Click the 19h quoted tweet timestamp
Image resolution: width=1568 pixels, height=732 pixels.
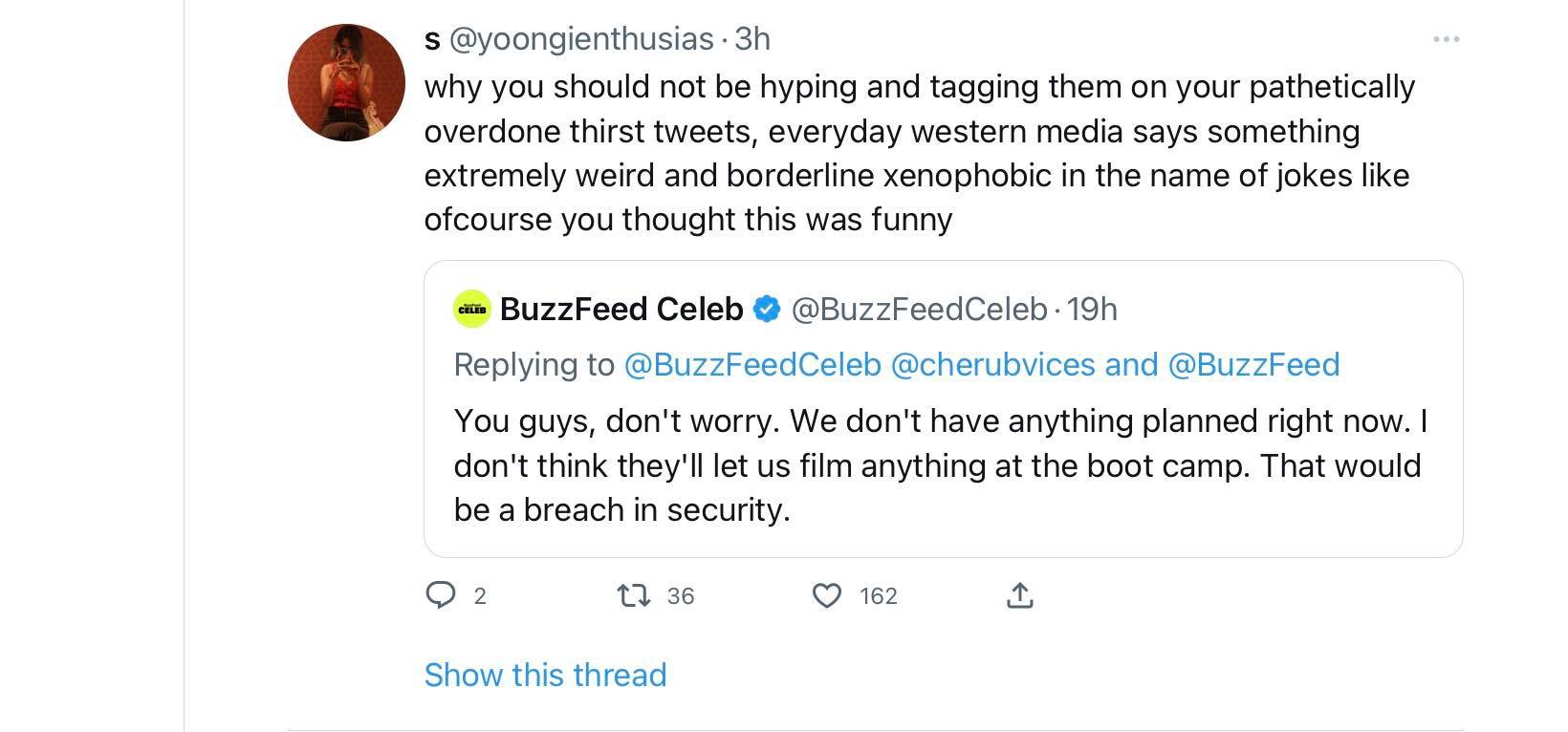[1092, 309]
